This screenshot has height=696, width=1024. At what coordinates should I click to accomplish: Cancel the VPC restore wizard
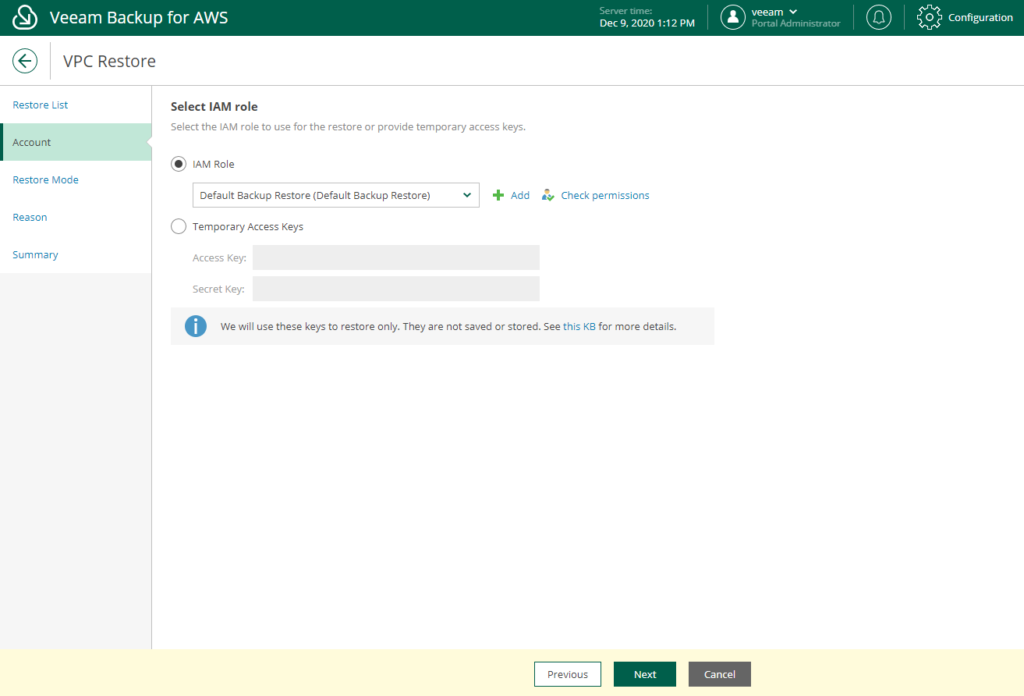click(x=720, y=674)
